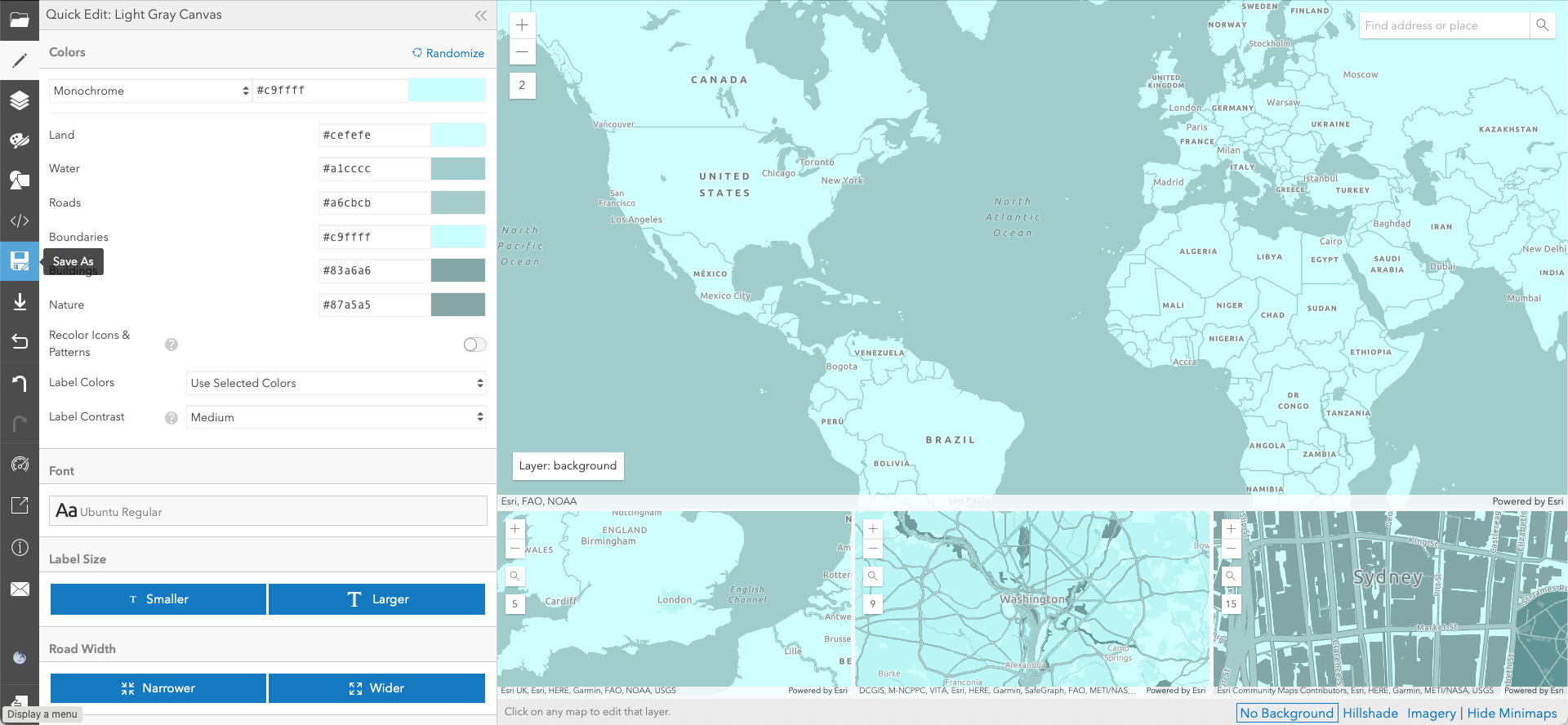Click search icon on Washington minimap
The image size is (1568, 725).
873,576
